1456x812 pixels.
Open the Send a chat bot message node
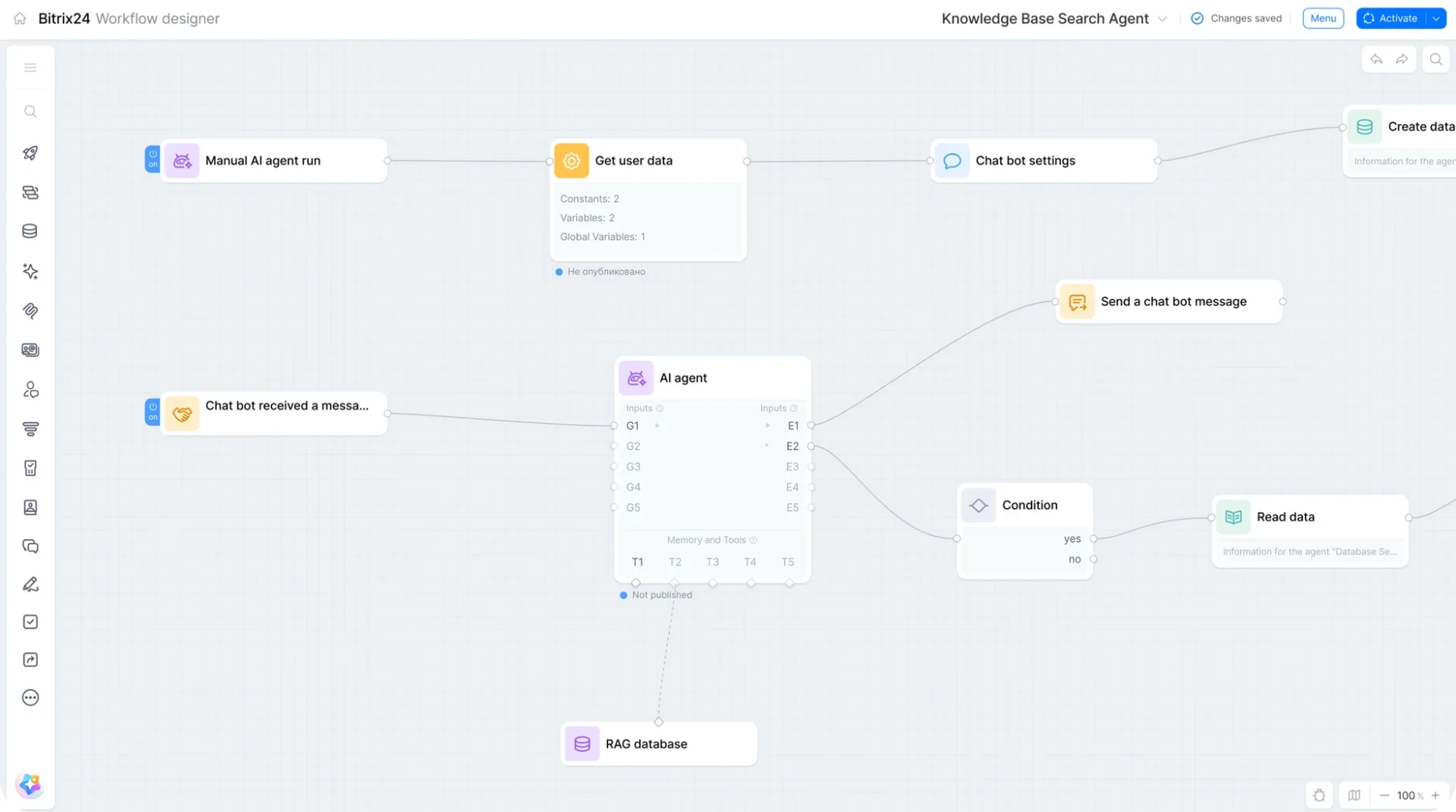point(1169,302)
